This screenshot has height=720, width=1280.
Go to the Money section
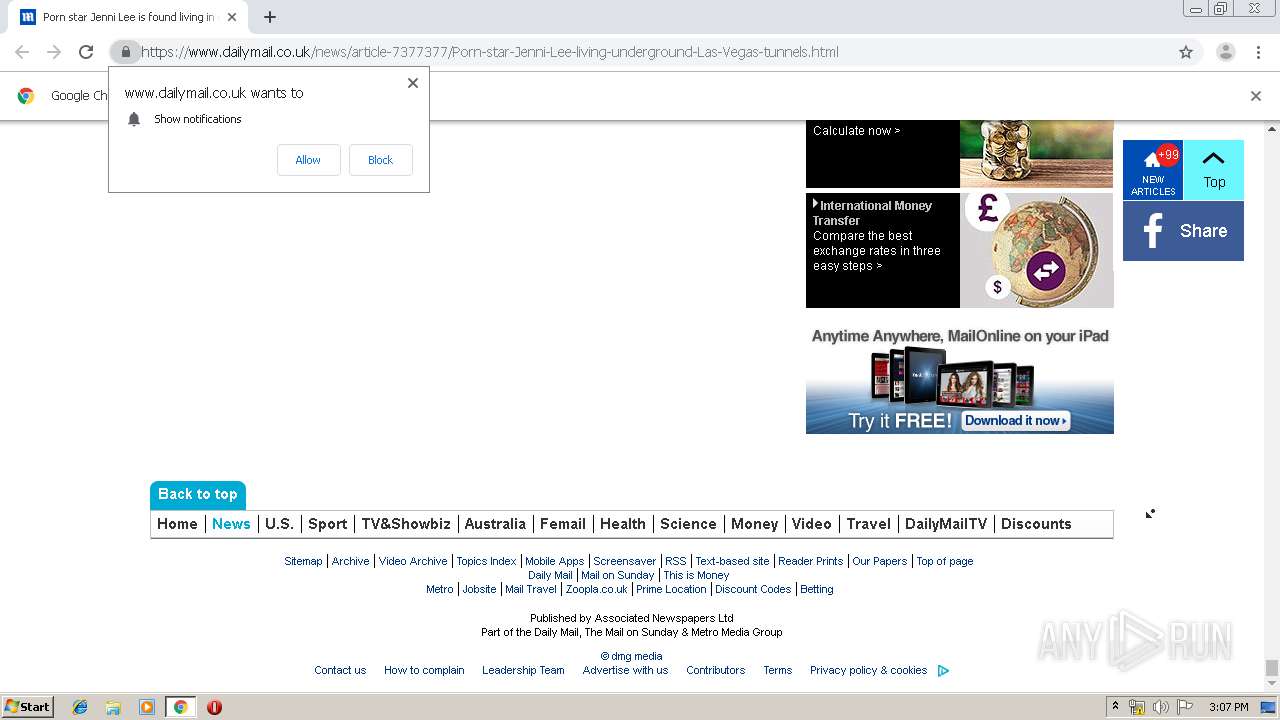pos(754,524)
